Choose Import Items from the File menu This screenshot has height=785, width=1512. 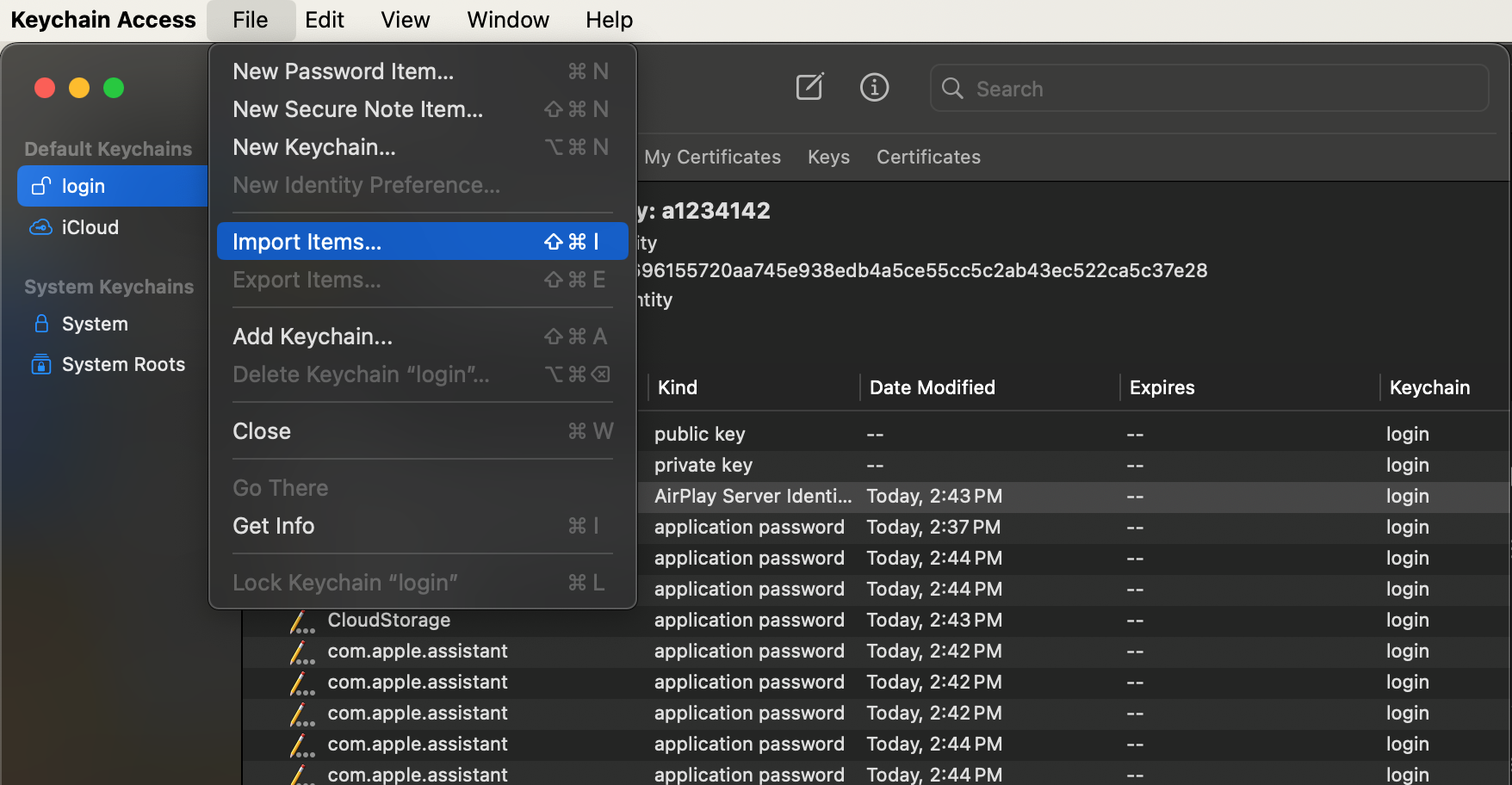tap(422, 242)
